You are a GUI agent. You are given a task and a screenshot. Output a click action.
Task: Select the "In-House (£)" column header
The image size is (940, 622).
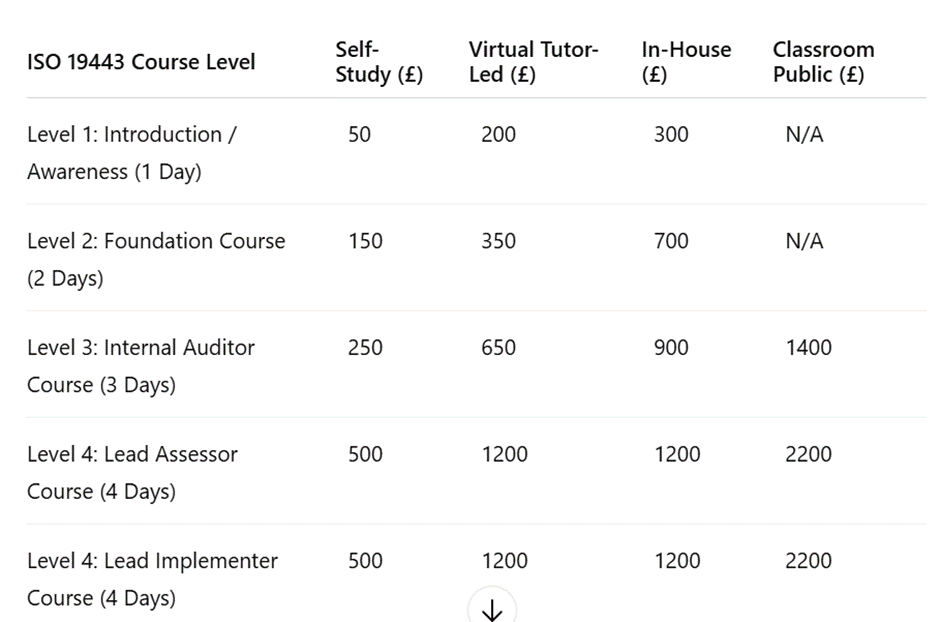(x=686, y=62)
